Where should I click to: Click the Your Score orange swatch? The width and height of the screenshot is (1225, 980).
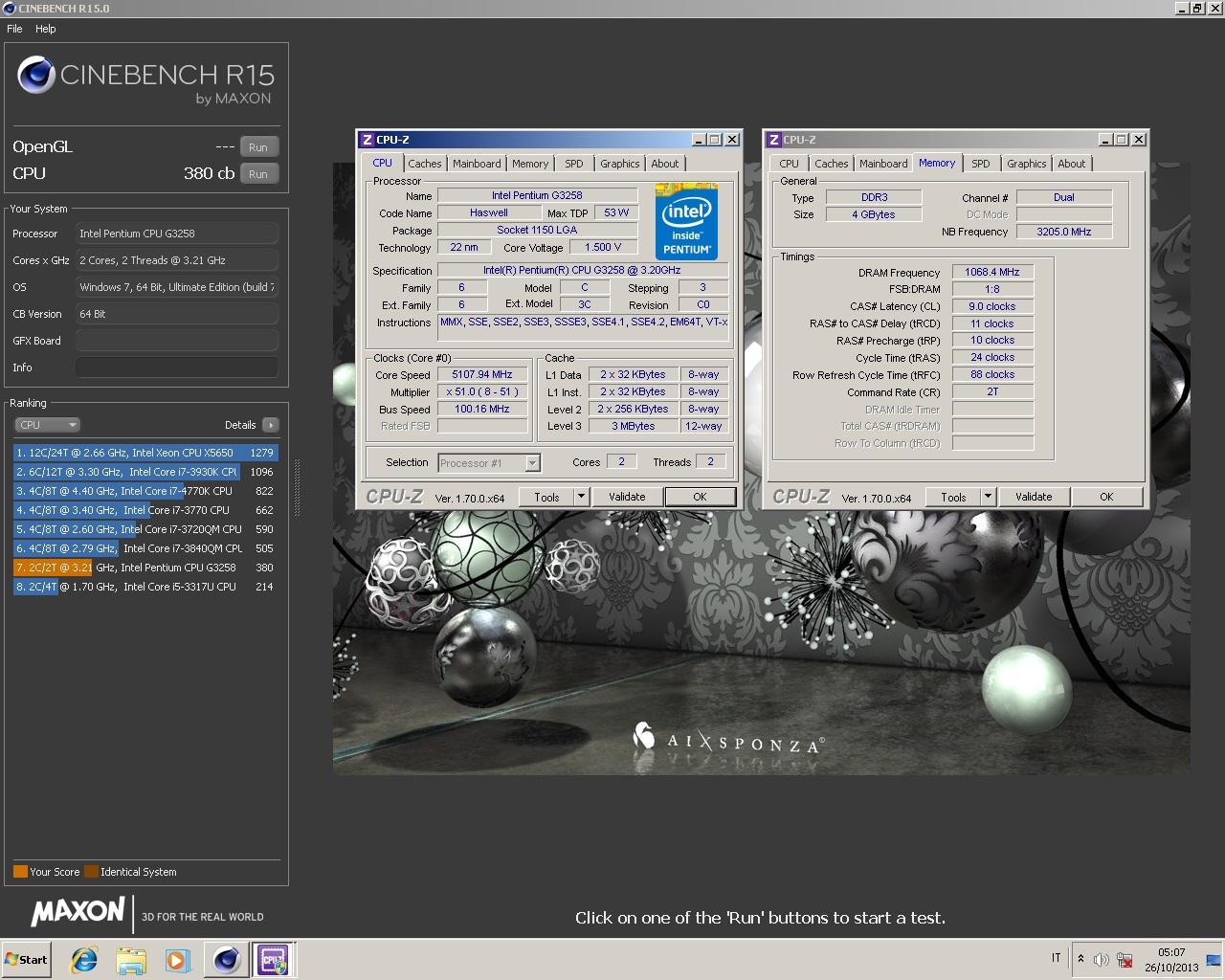20,872
